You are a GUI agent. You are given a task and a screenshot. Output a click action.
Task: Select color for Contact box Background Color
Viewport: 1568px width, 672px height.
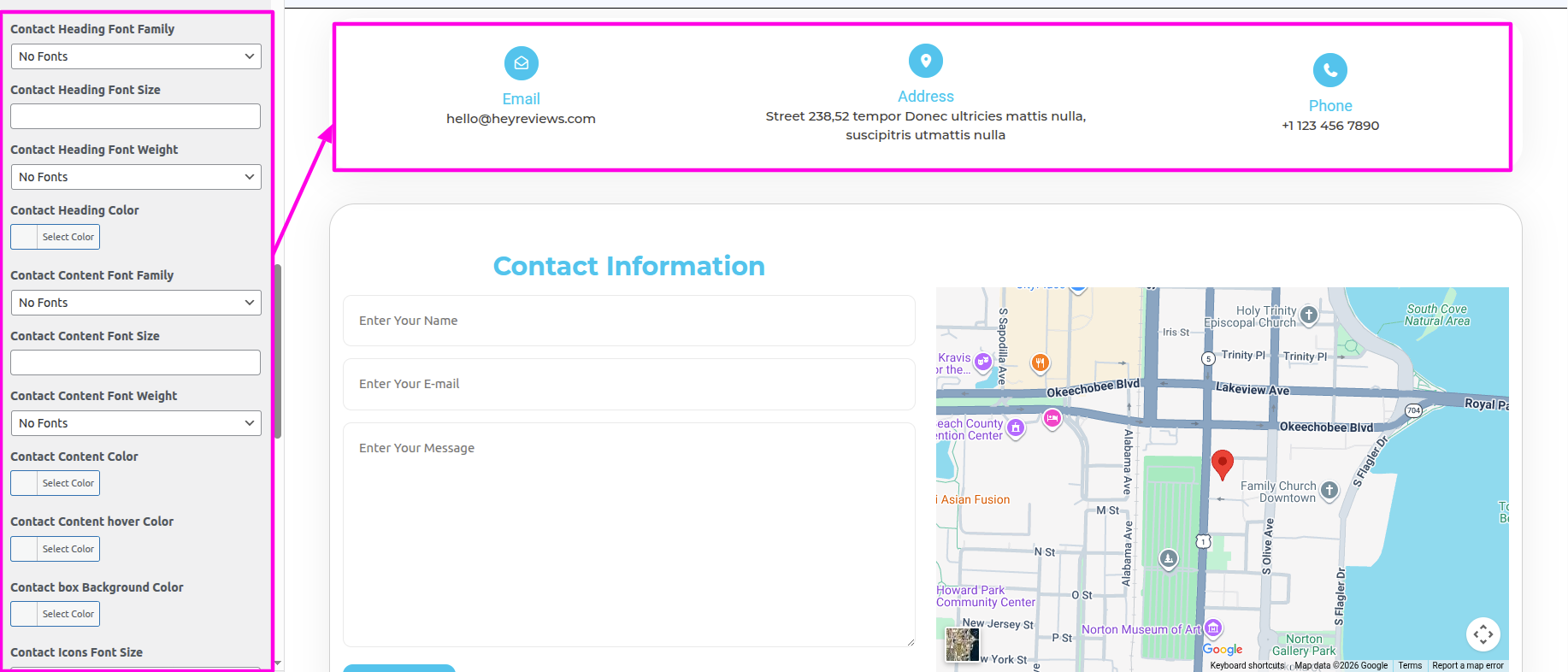[55, 614]
